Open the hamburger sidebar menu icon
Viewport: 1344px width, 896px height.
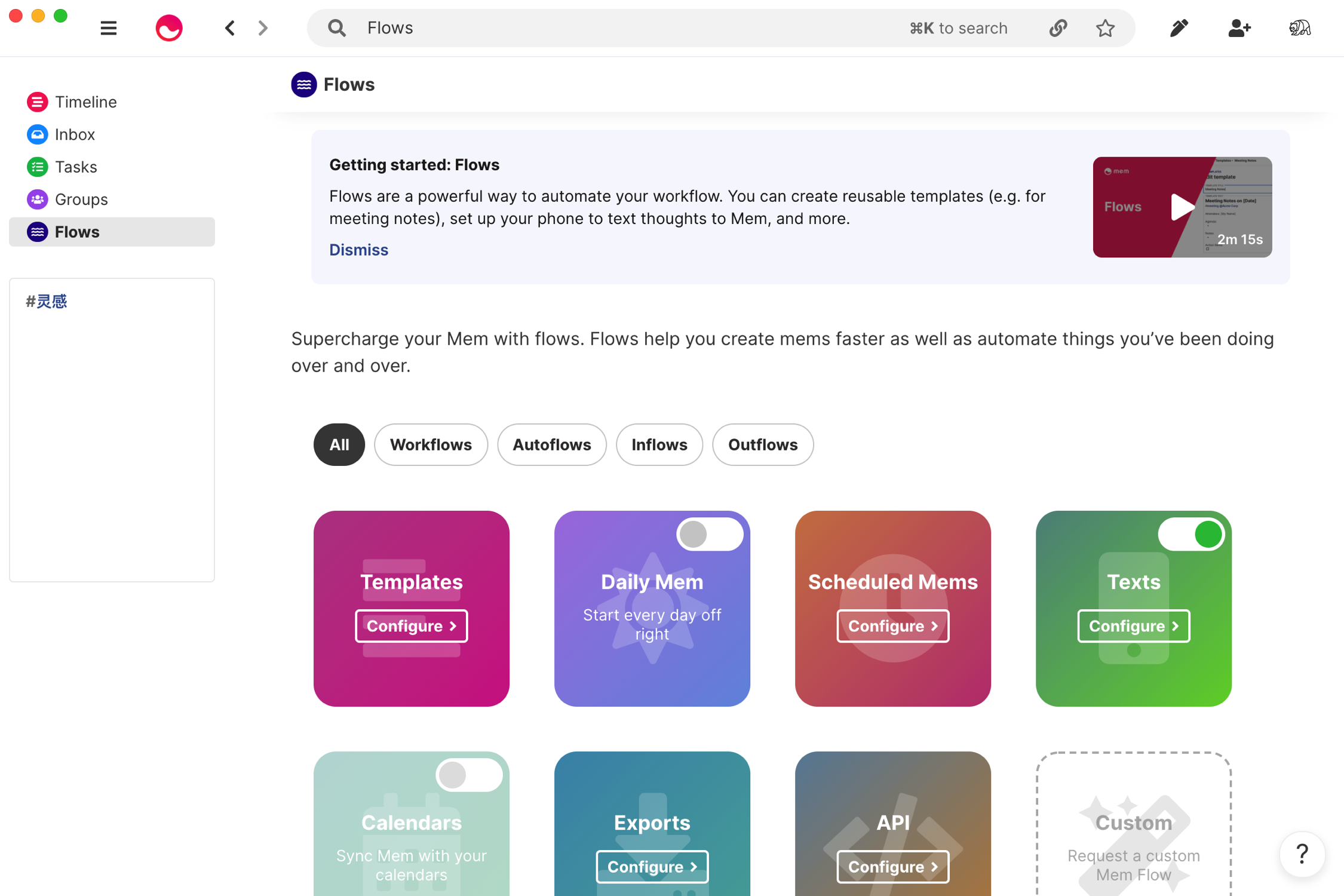[108, 28]
